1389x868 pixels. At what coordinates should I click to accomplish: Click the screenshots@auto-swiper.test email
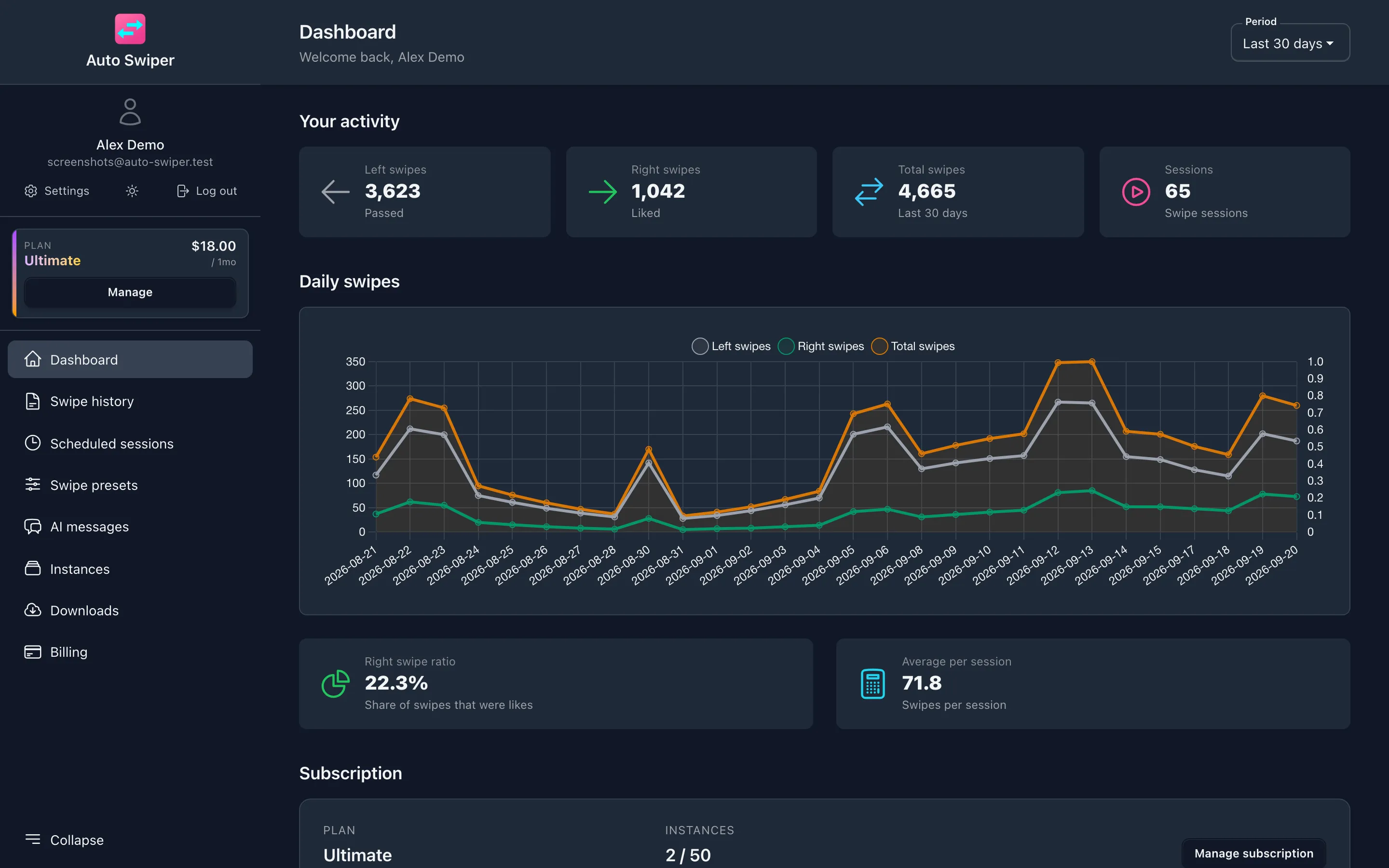point(130,162)
